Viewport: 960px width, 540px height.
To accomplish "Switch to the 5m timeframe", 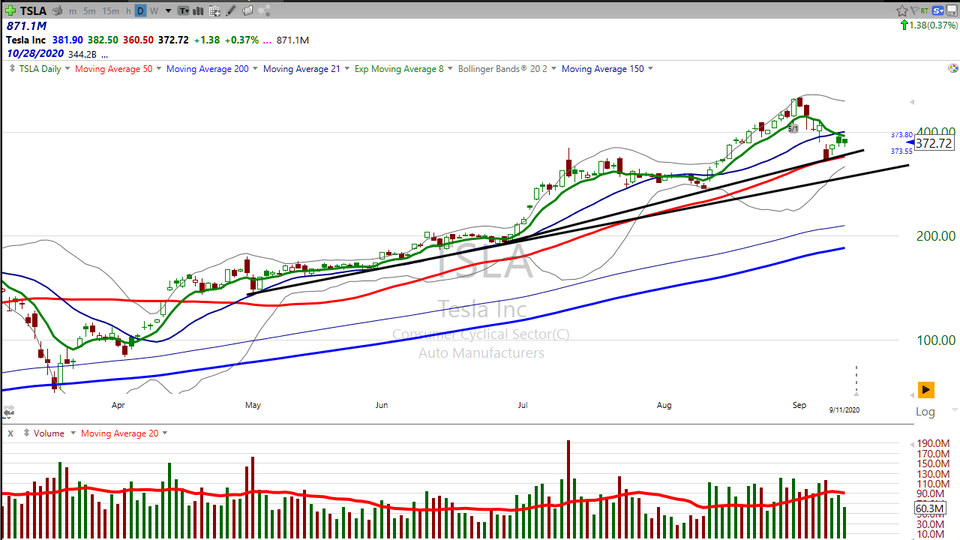I will [x=89, y=11].
